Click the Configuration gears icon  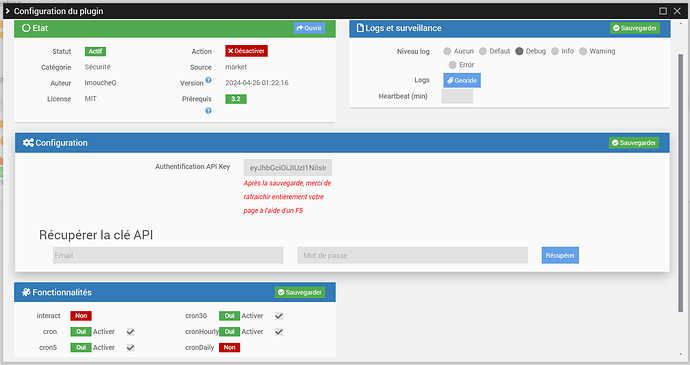tap(28, 143)
